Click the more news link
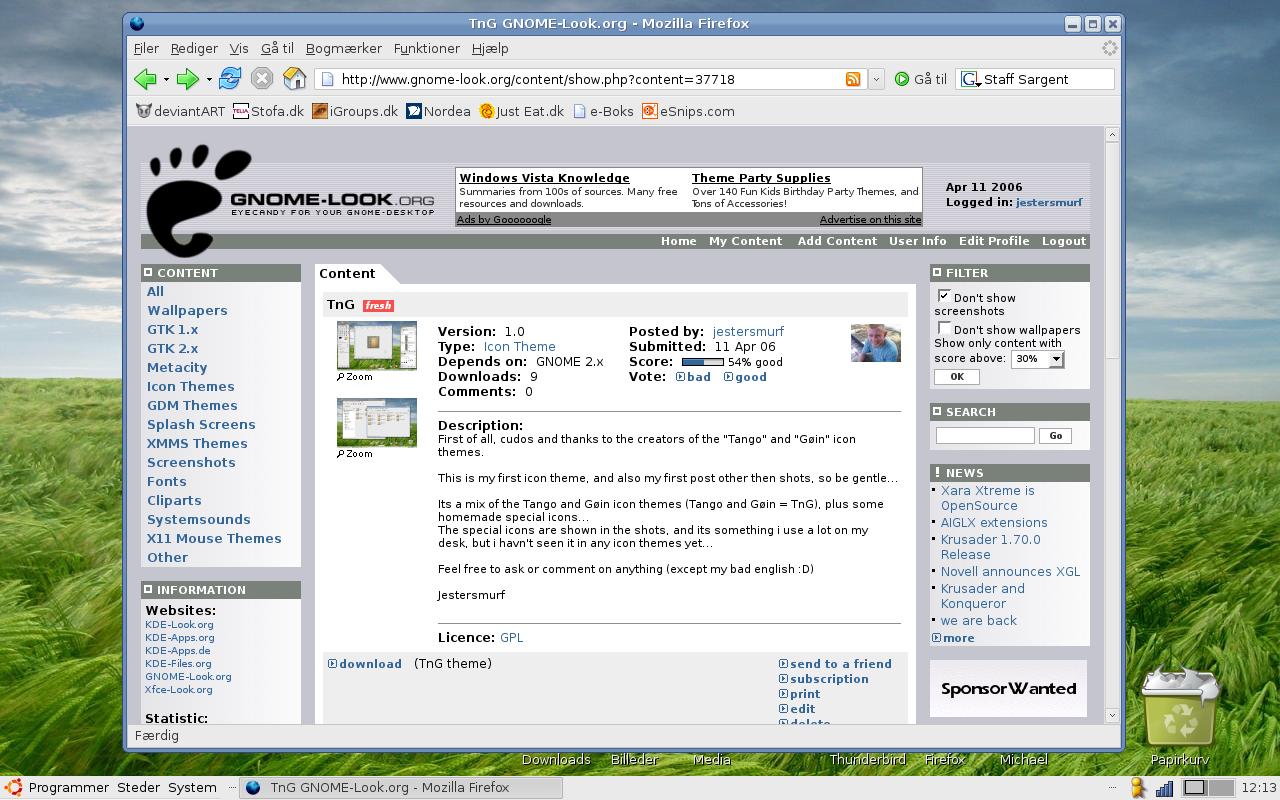 click(953, 638)
